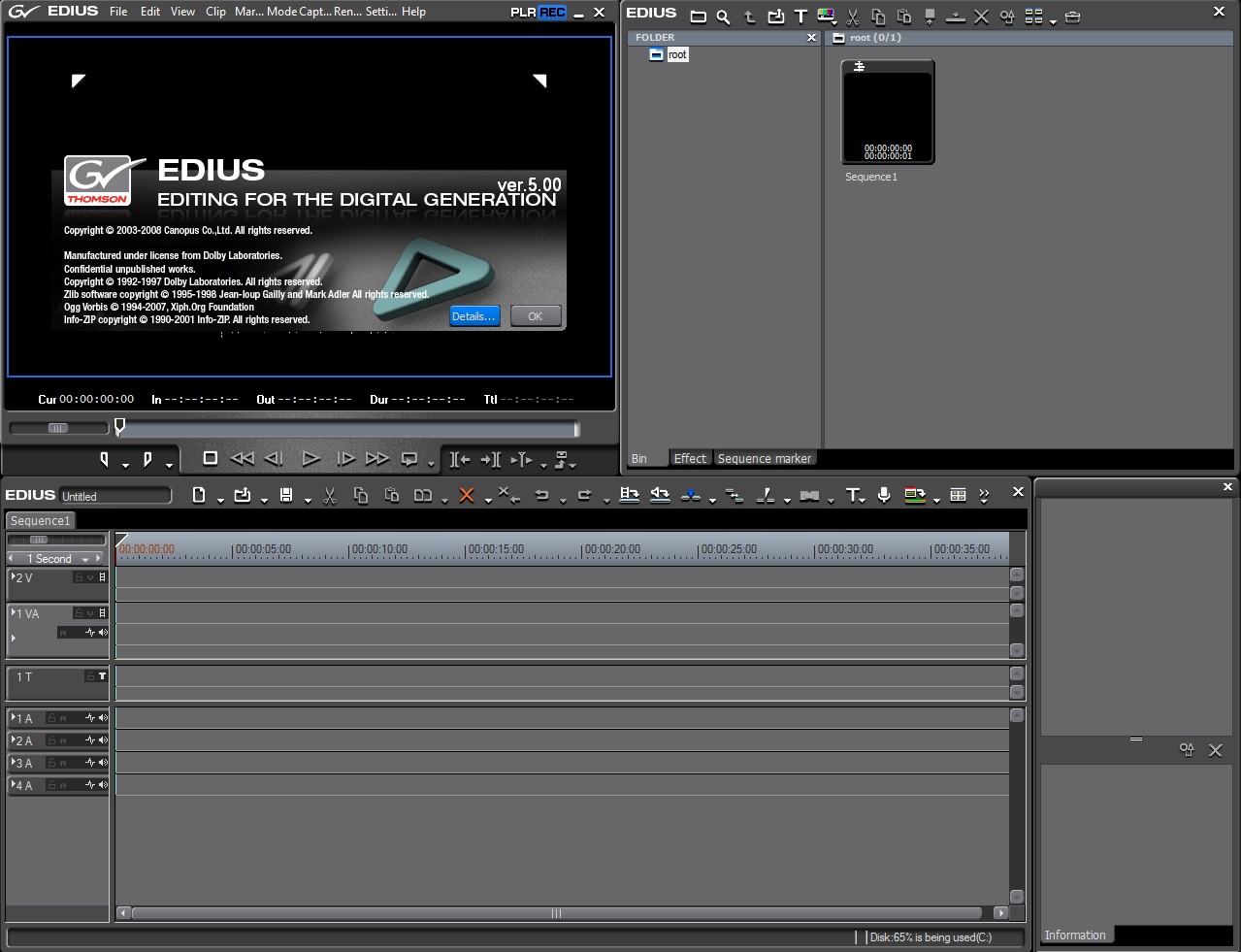Open the Undo history dropdown arrow

coord(563,500)
